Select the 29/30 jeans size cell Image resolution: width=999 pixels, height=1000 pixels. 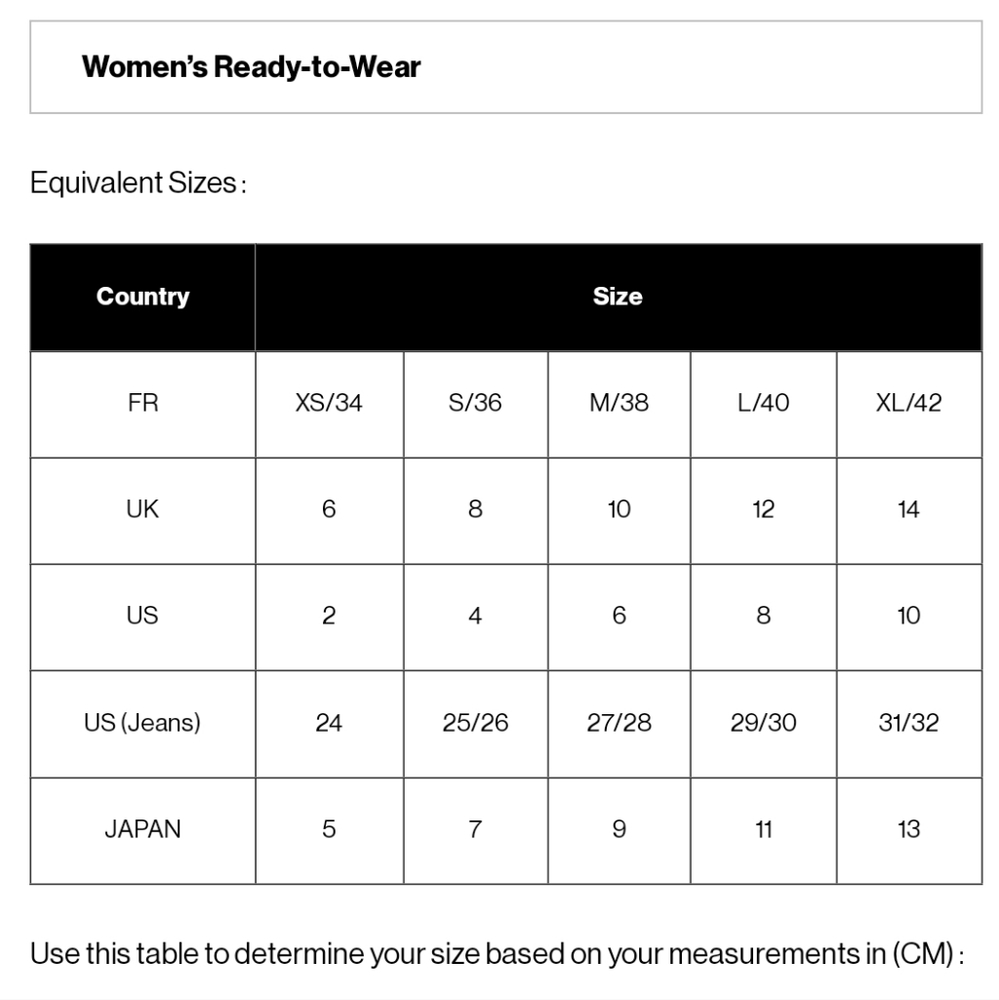click(763, 724)
